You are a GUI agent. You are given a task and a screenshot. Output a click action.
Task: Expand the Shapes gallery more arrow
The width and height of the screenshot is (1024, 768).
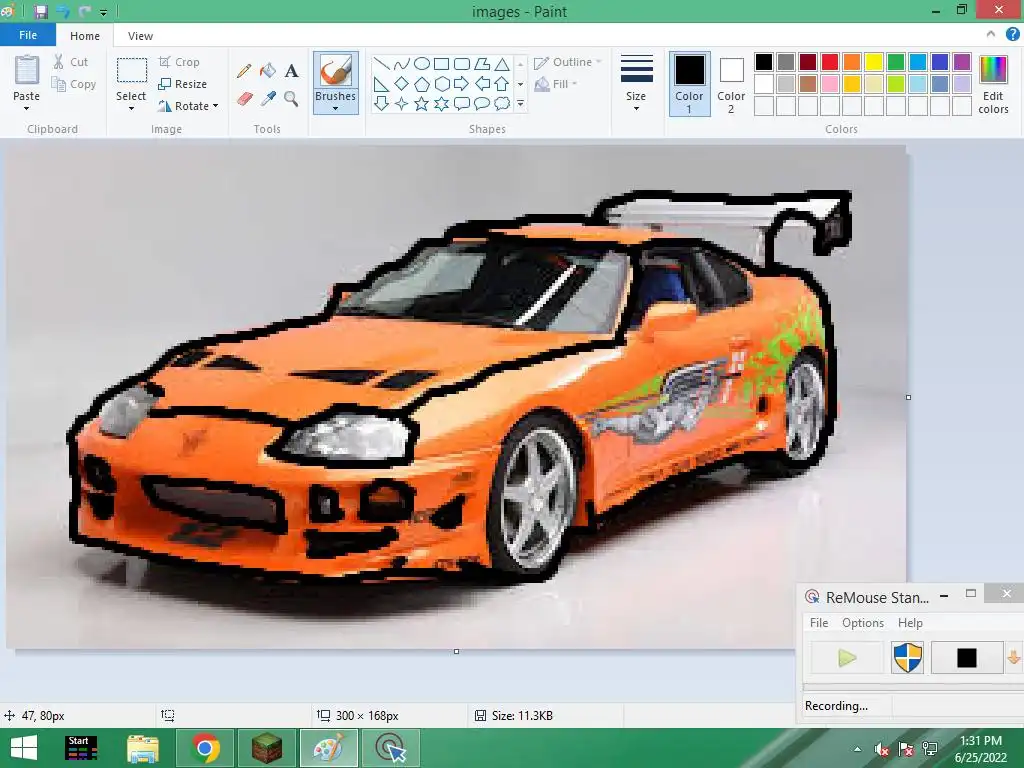point(520,103)
